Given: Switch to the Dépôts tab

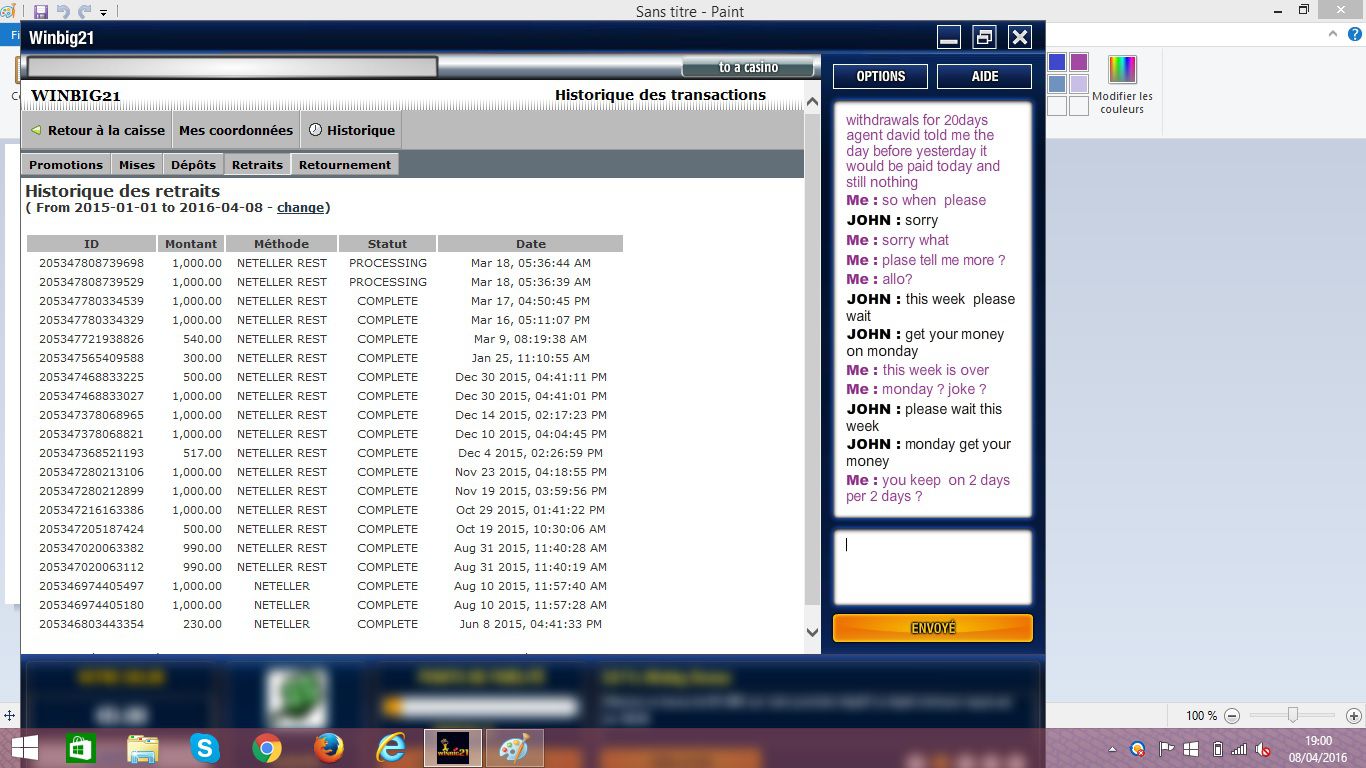Looking at the screenshot, I should 193,165.
